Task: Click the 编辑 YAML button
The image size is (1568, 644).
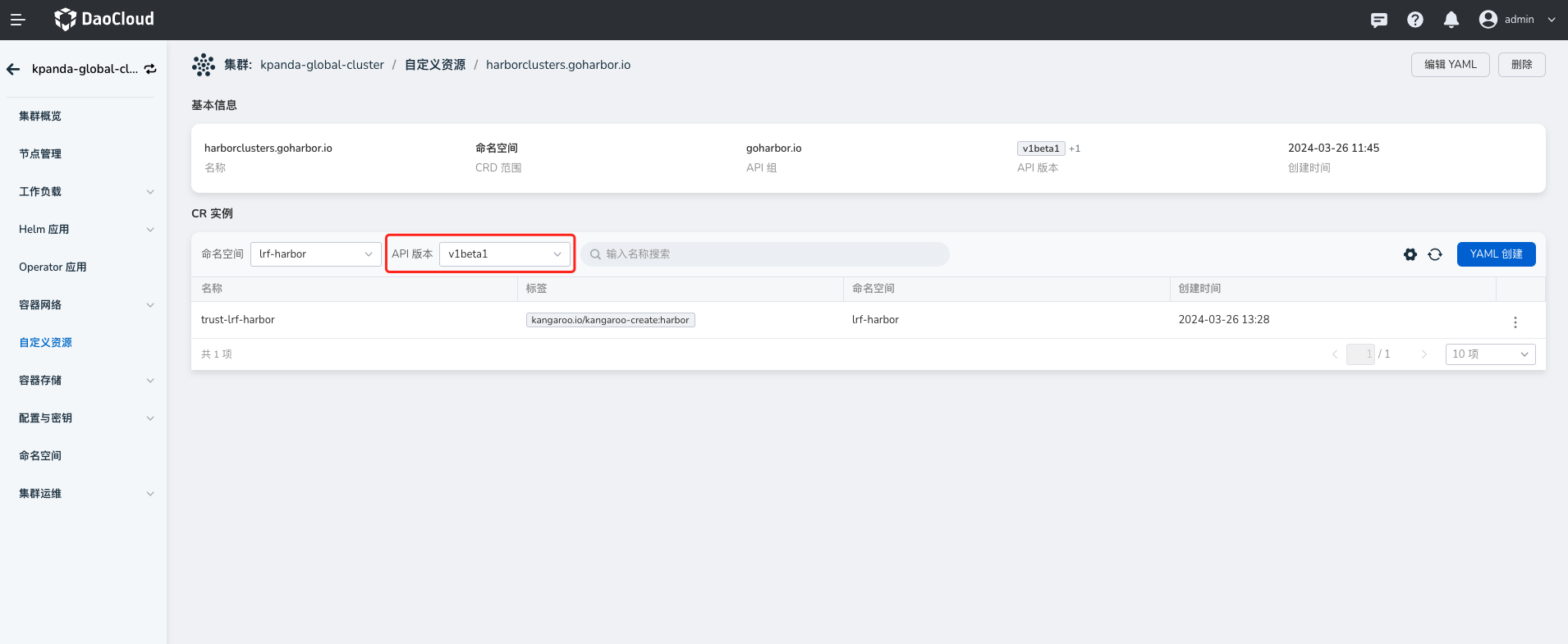Action: pyautogui.click(x=1450, y=65)
